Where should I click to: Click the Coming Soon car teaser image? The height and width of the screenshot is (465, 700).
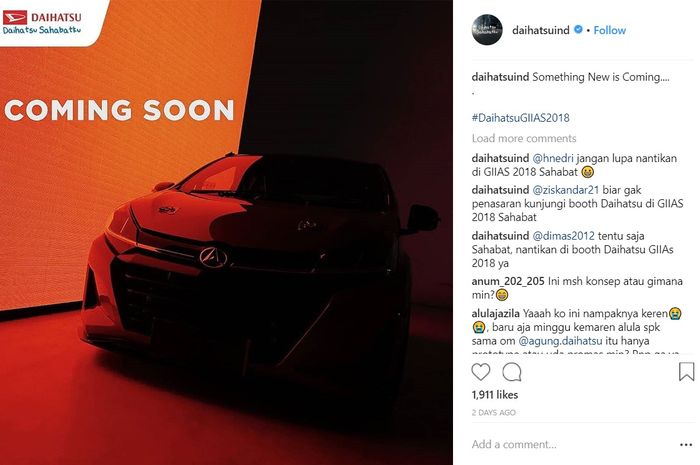click(226, 232)
